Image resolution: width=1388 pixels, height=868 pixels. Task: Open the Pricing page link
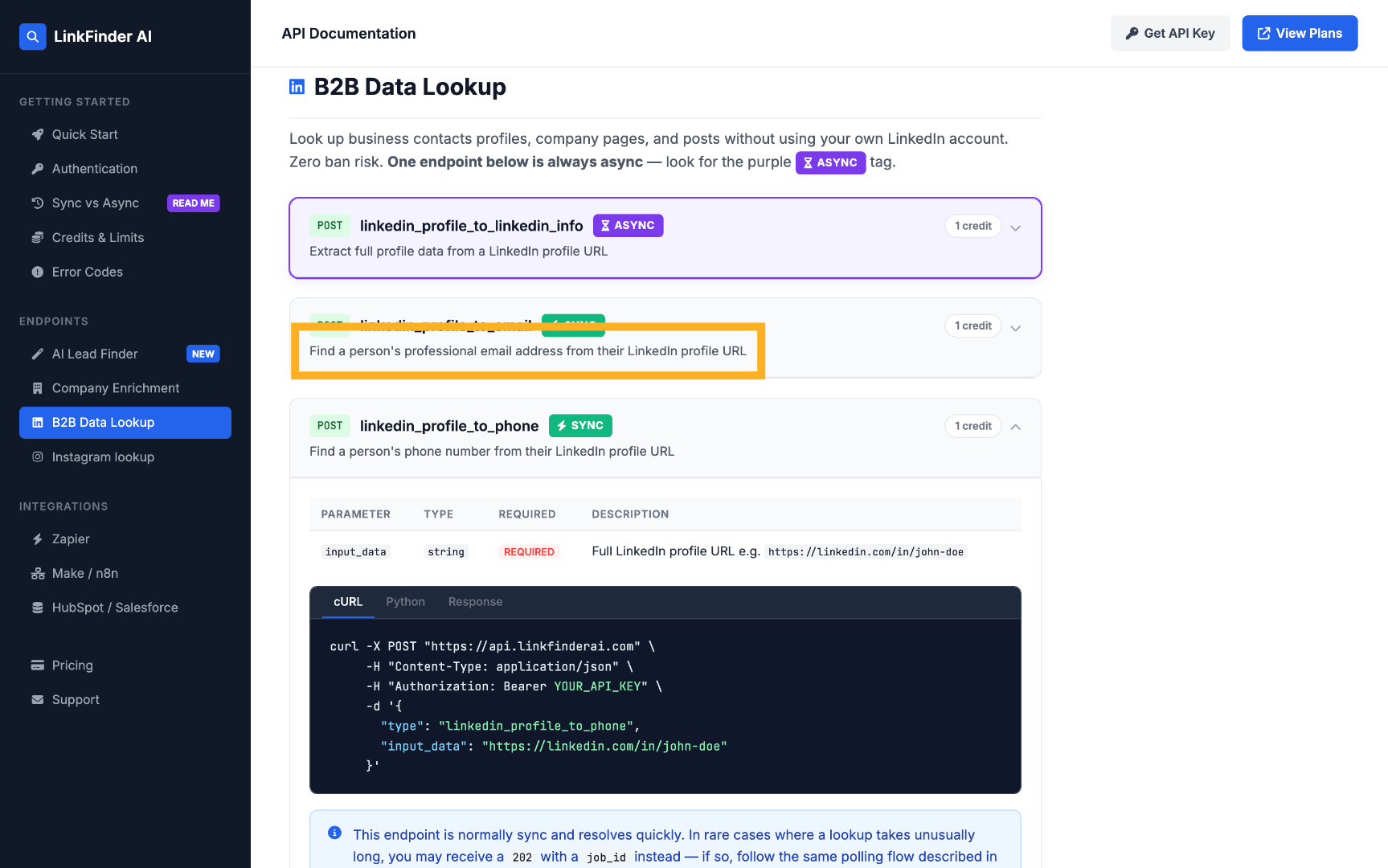coord(125,665)
